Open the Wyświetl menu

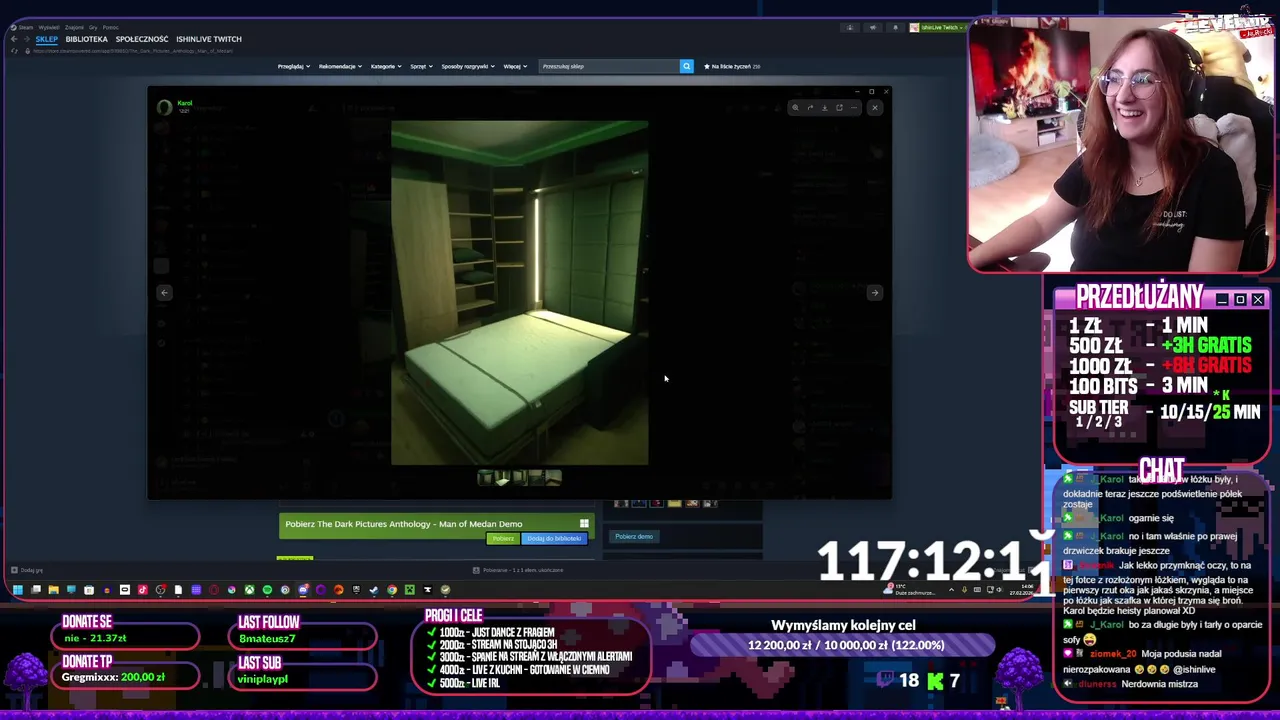click(49, 27)
